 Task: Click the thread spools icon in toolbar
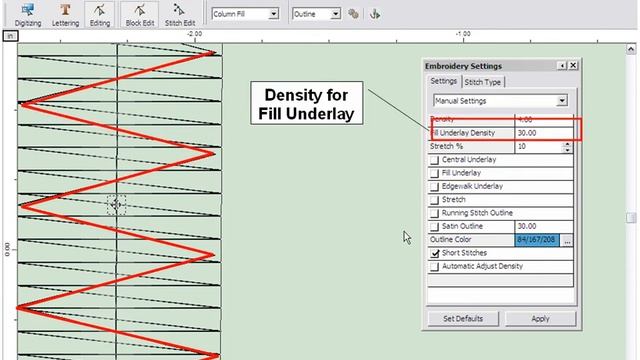coord(353,14)
